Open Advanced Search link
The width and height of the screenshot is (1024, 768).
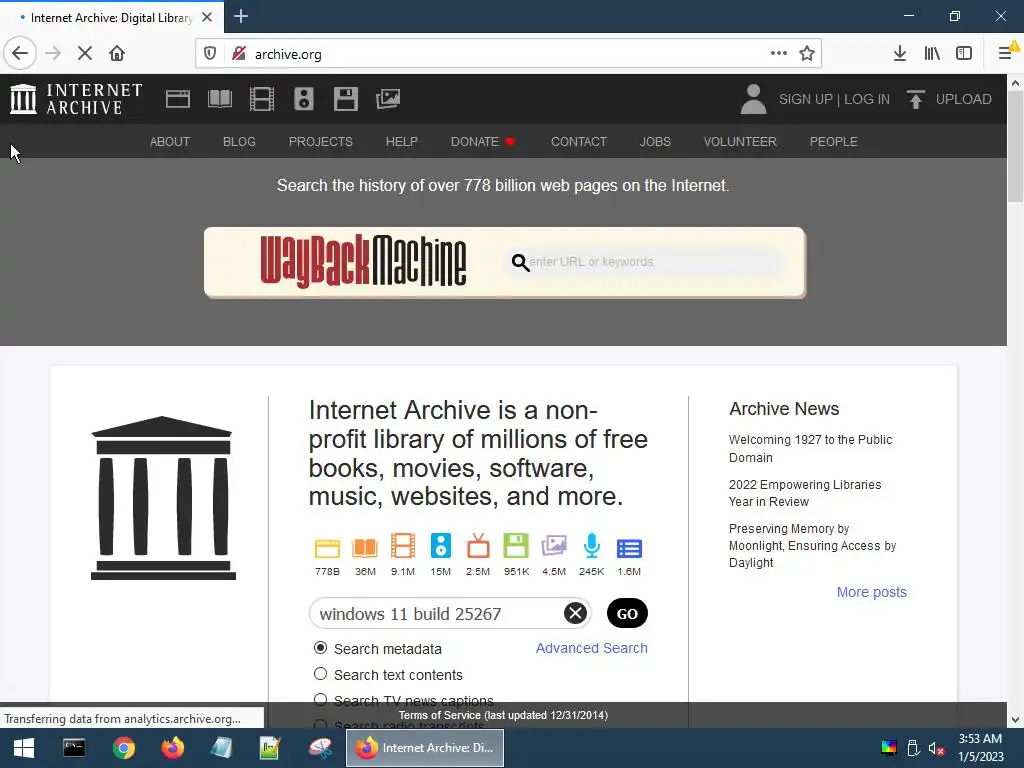[592, 648]
